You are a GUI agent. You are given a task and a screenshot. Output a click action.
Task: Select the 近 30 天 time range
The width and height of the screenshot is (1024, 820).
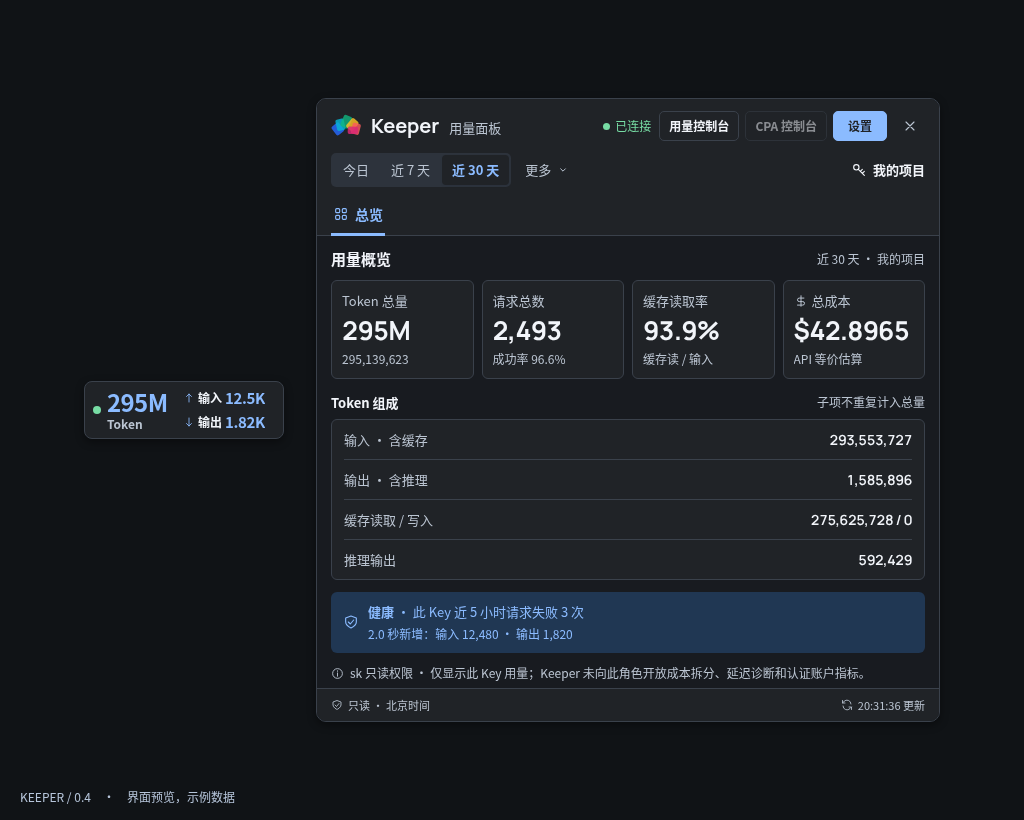pyautogui.click(x=475, y=170)
